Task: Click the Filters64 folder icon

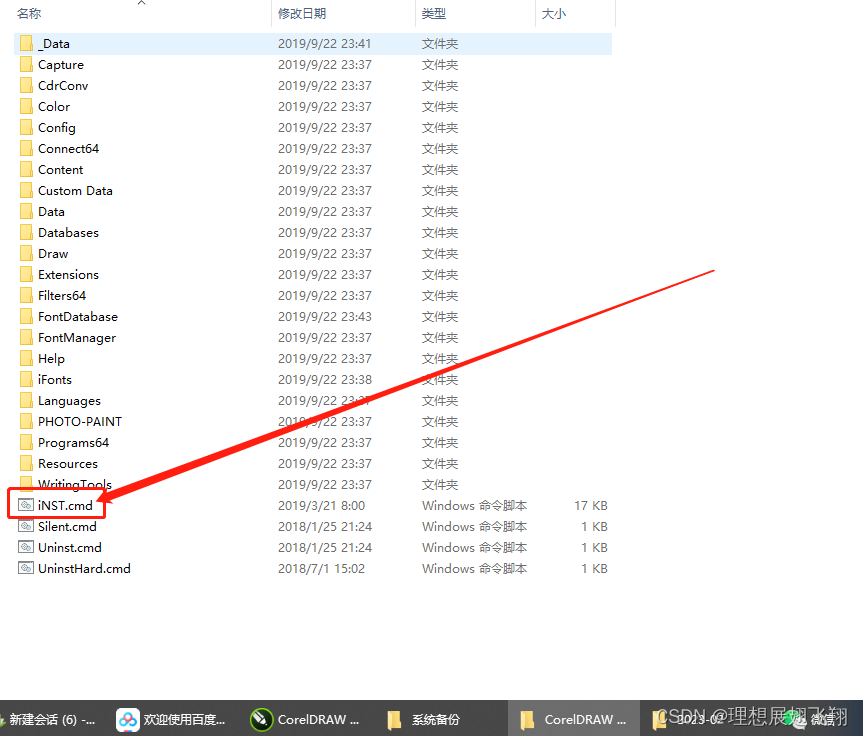Action: click(x=26, y=296)
